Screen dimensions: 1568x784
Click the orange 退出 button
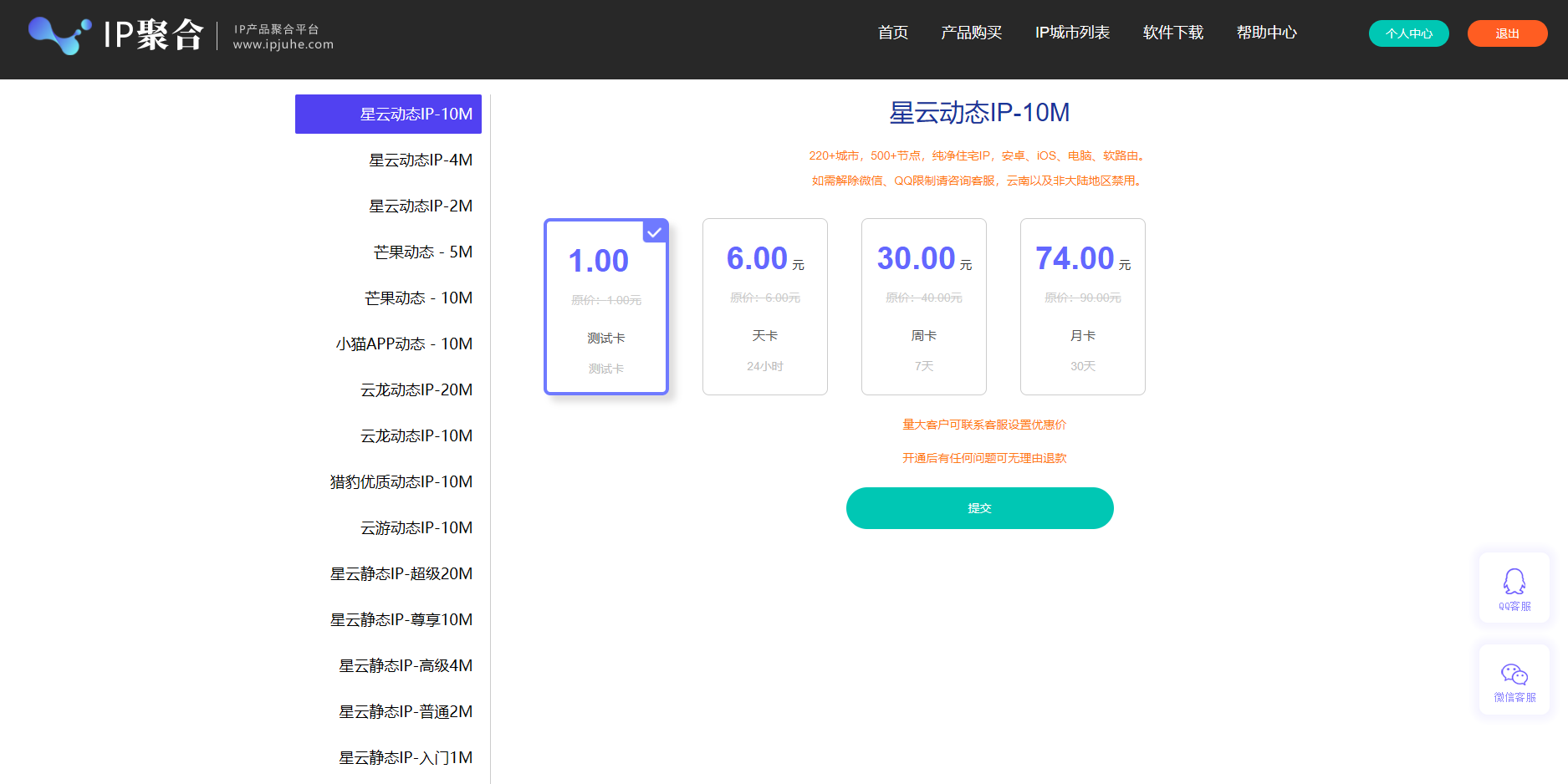1507,33
